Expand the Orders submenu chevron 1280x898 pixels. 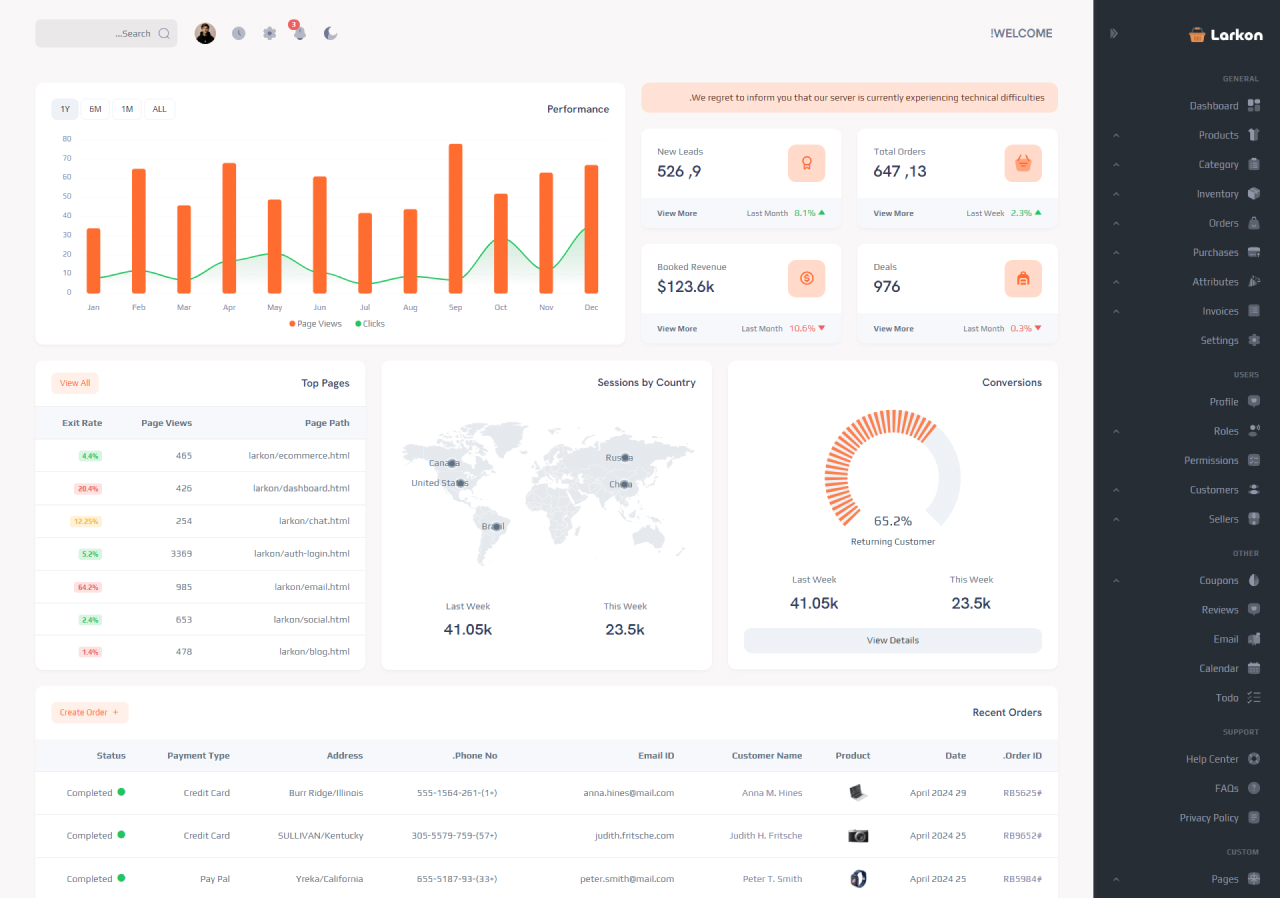pos(1116,223)
